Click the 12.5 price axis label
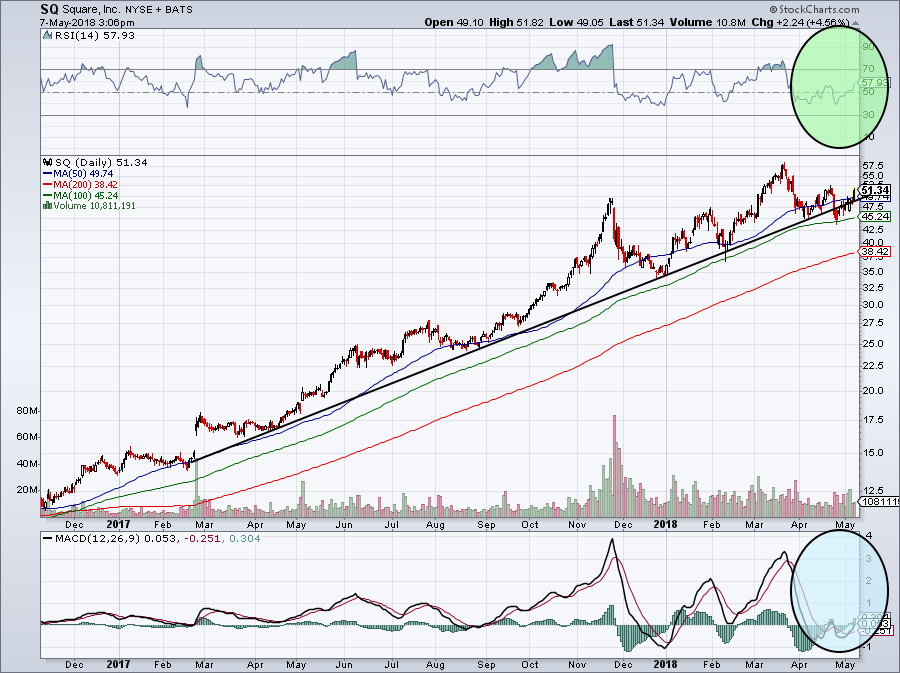 click(x=872, y=491)
